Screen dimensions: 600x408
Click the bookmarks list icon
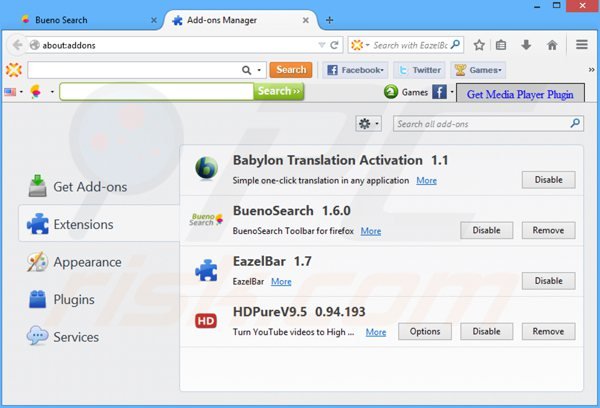click(503, 45)
